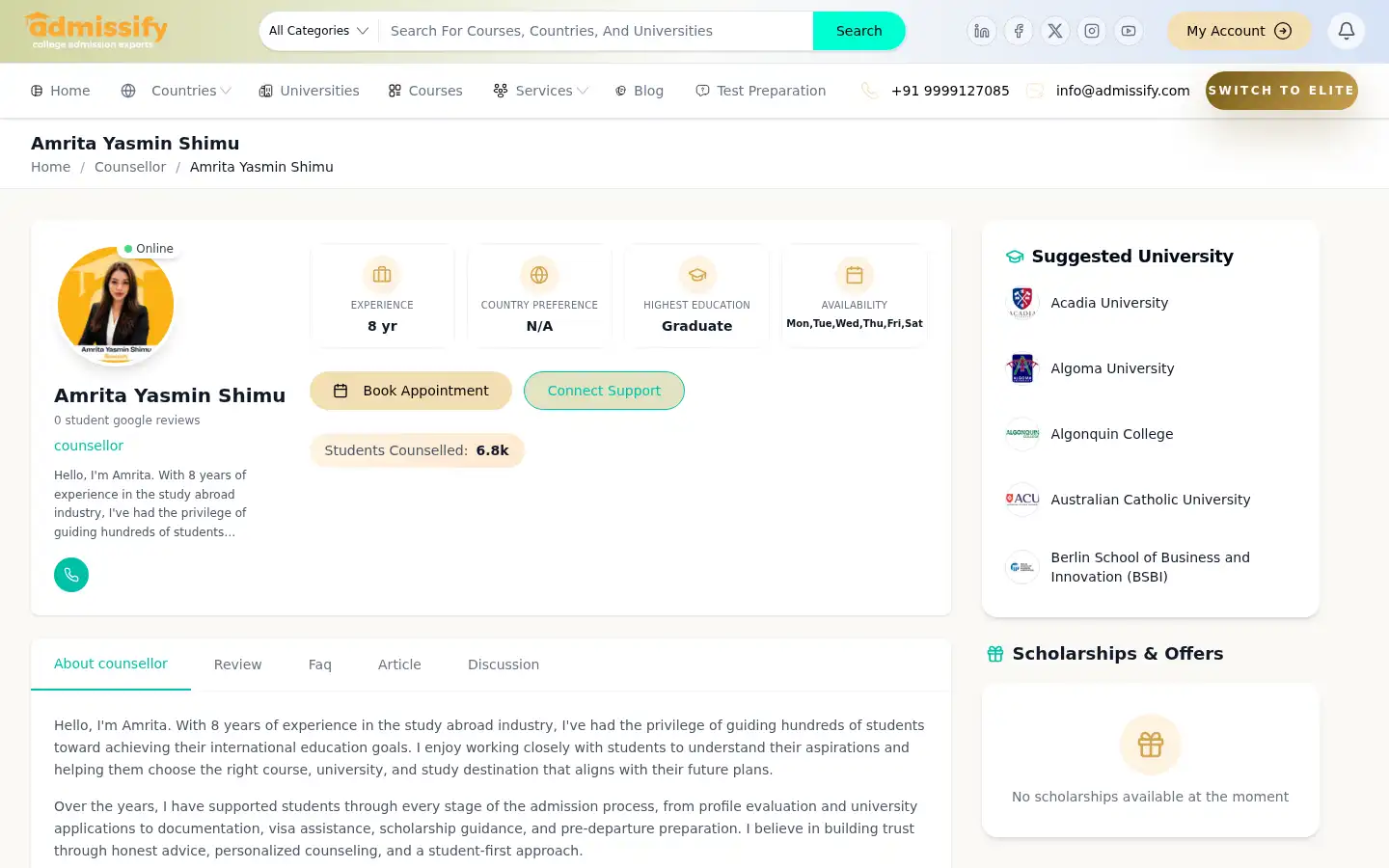Open the Facebook social icon

(x=1019, y=31)
